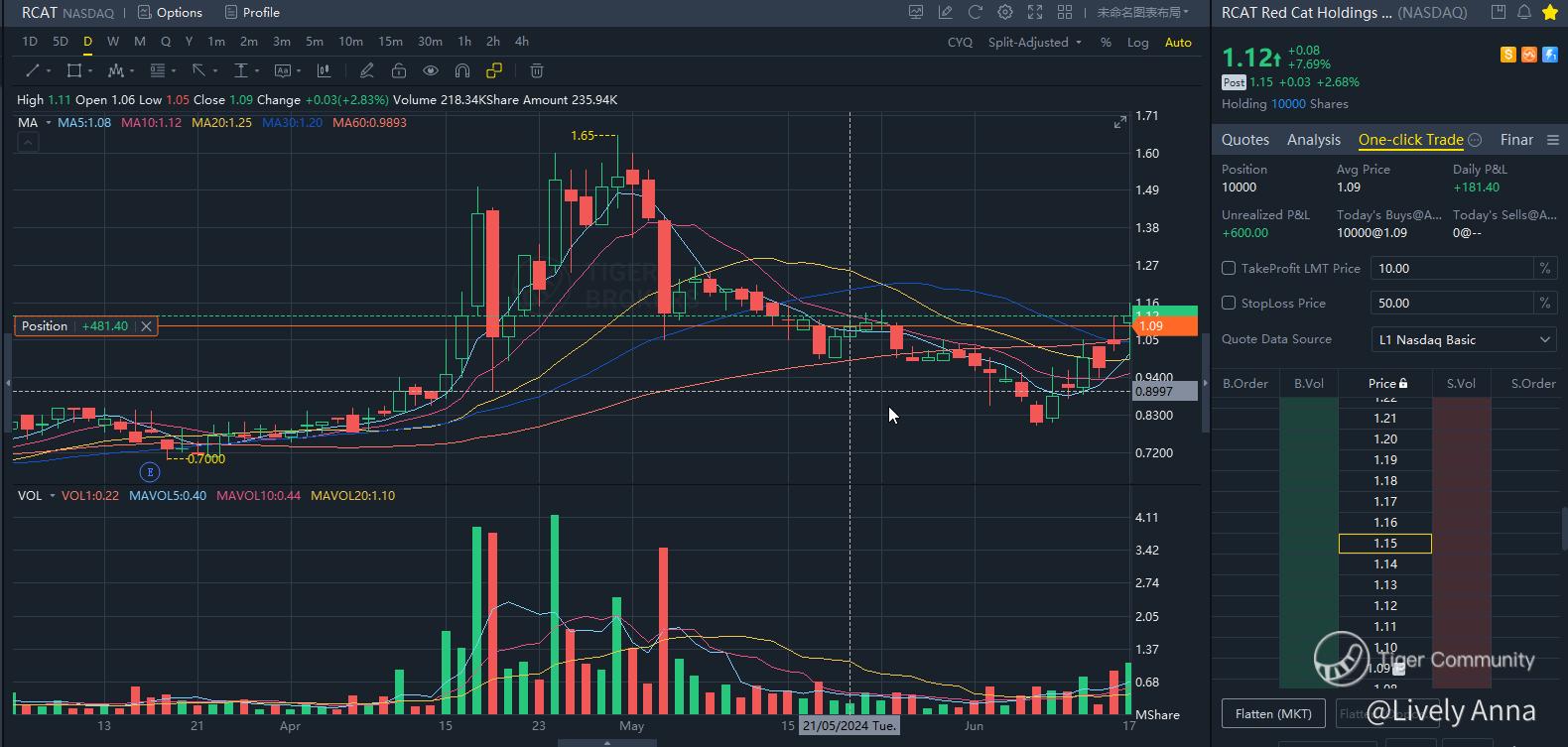This screenshot has width=1568, height=747.
Task: Click the pencil continuous drawing icon
Action: click(x=367, y=70)
